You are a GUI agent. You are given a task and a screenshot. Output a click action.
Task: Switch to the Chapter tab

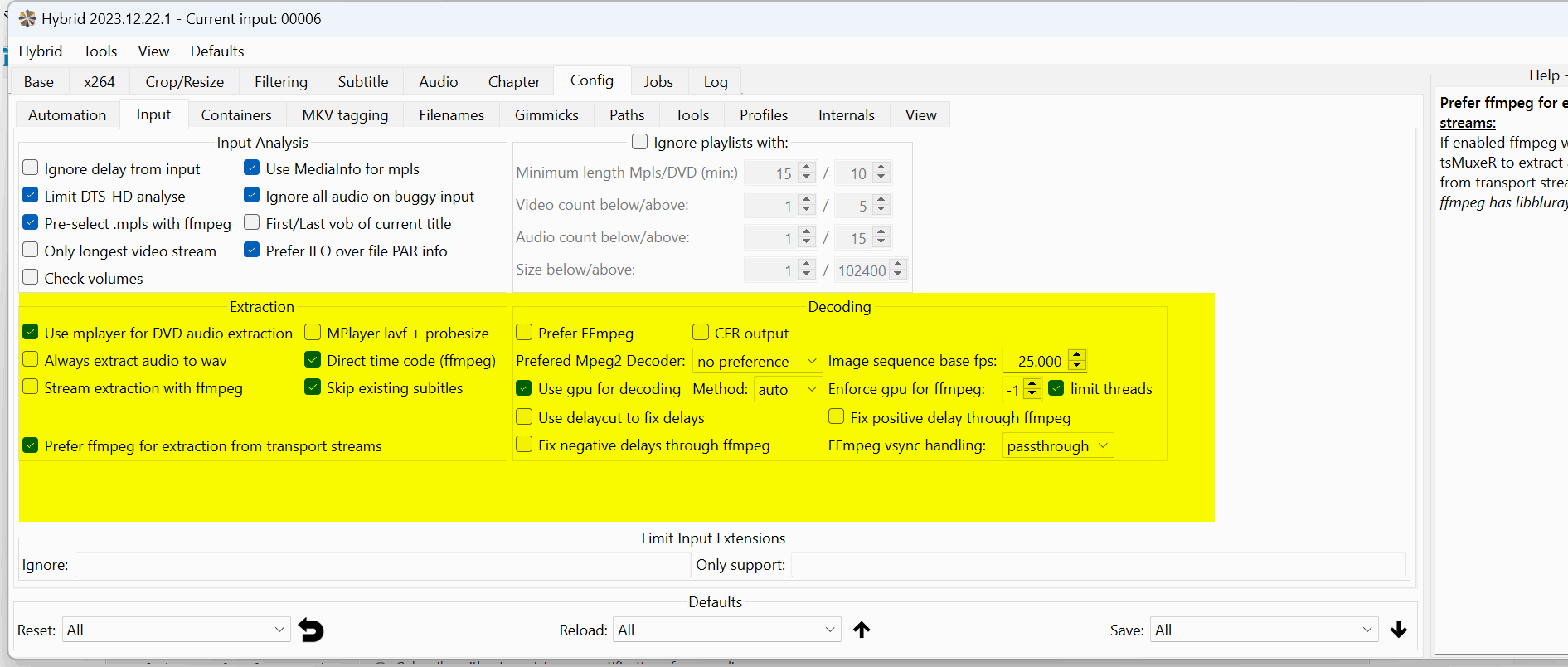pyautogui.click(x=514, y=82)
